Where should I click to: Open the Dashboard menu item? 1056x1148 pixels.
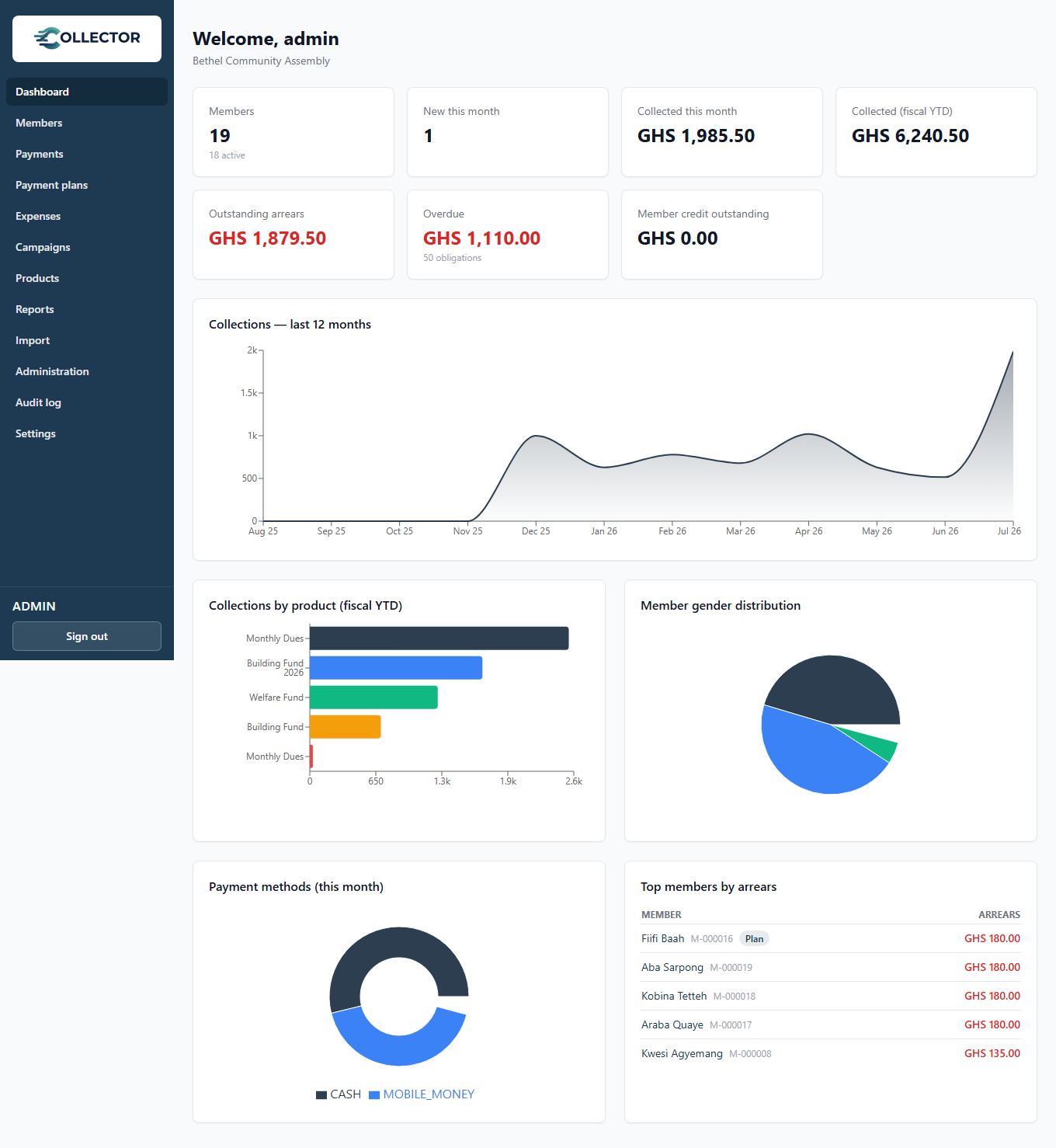click(x=87, y=92)
